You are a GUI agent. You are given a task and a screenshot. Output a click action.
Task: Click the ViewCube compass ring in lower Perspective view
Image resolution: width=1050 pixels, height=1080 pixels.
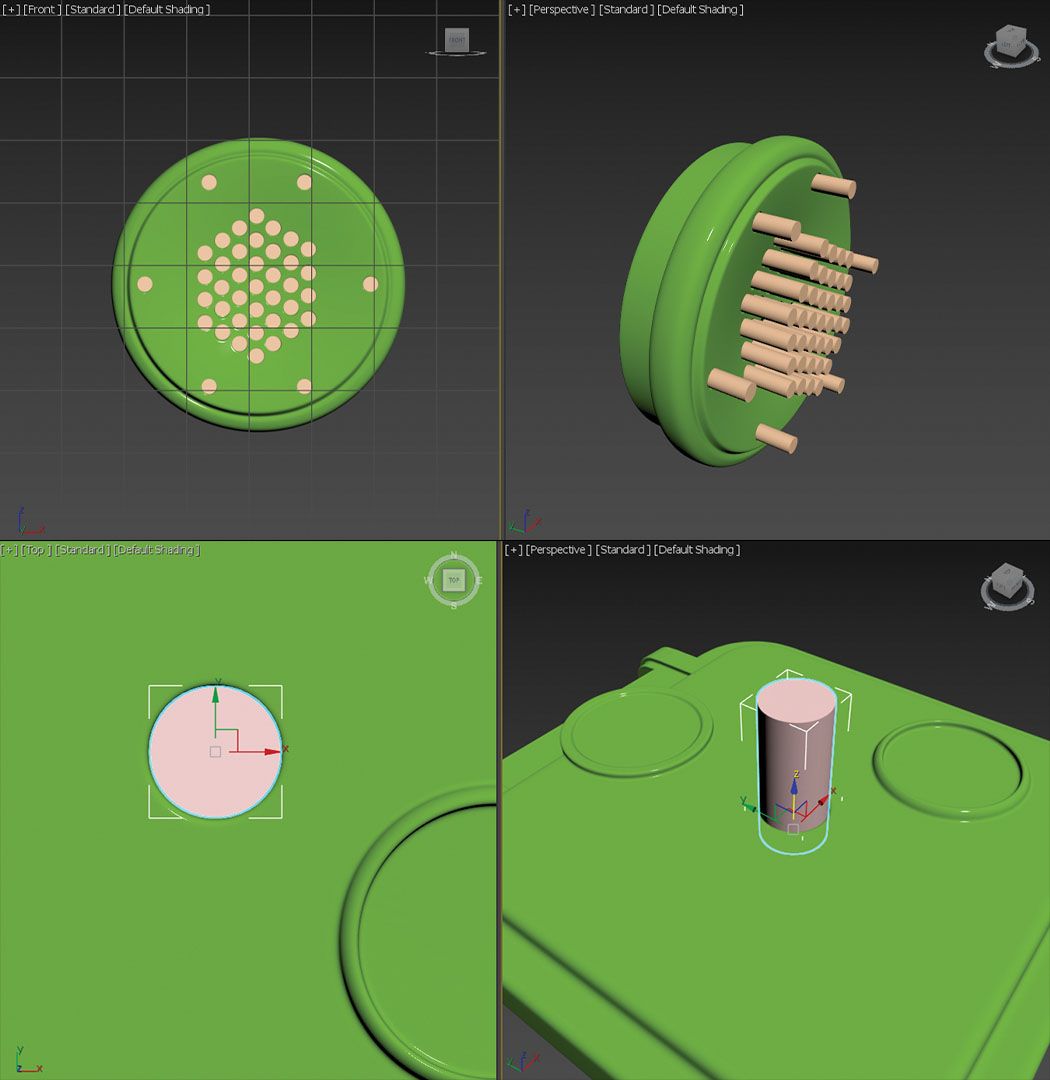pos(1008,608)
